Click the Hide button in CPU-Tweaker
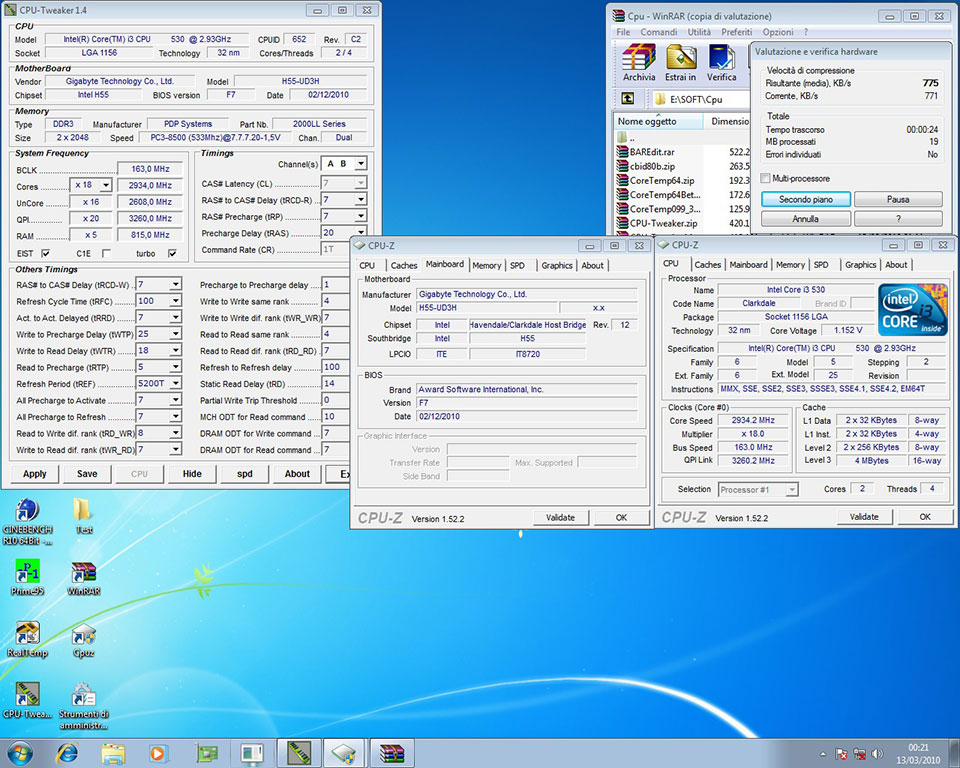Viewport: 960px width, 768px height. 192,473
